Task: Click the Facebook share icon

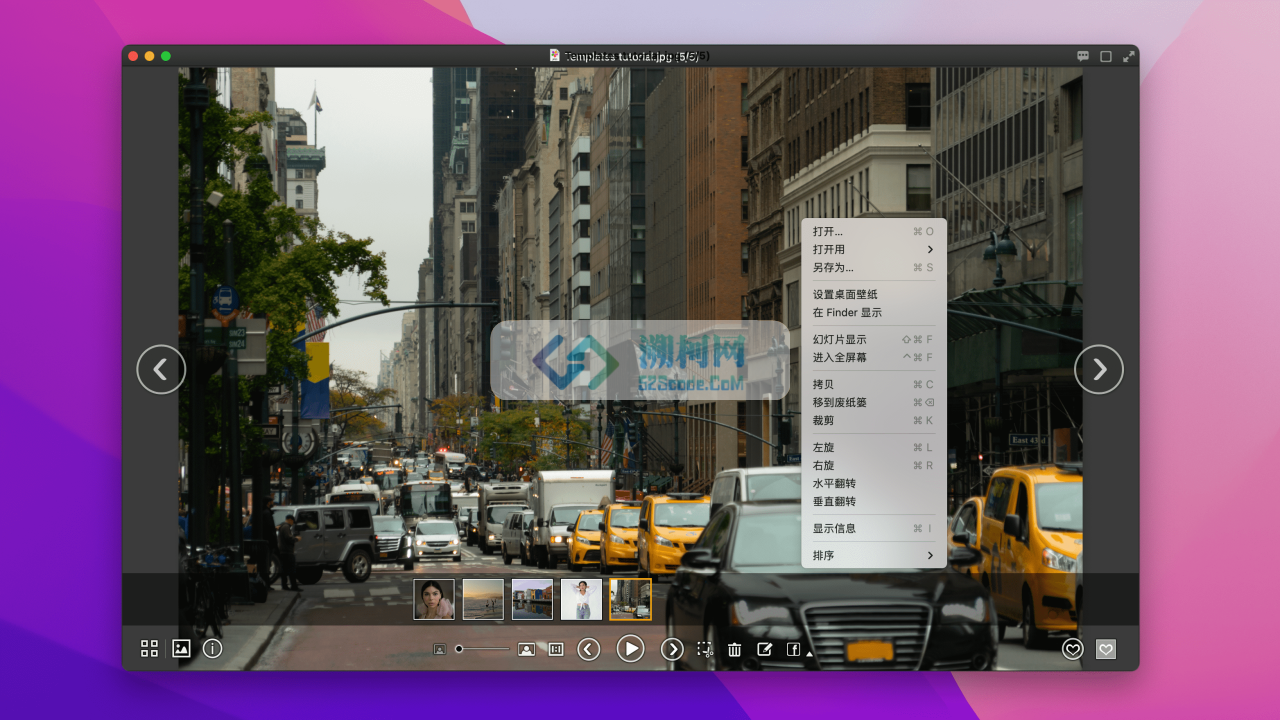Action: (x=793, y=649)
